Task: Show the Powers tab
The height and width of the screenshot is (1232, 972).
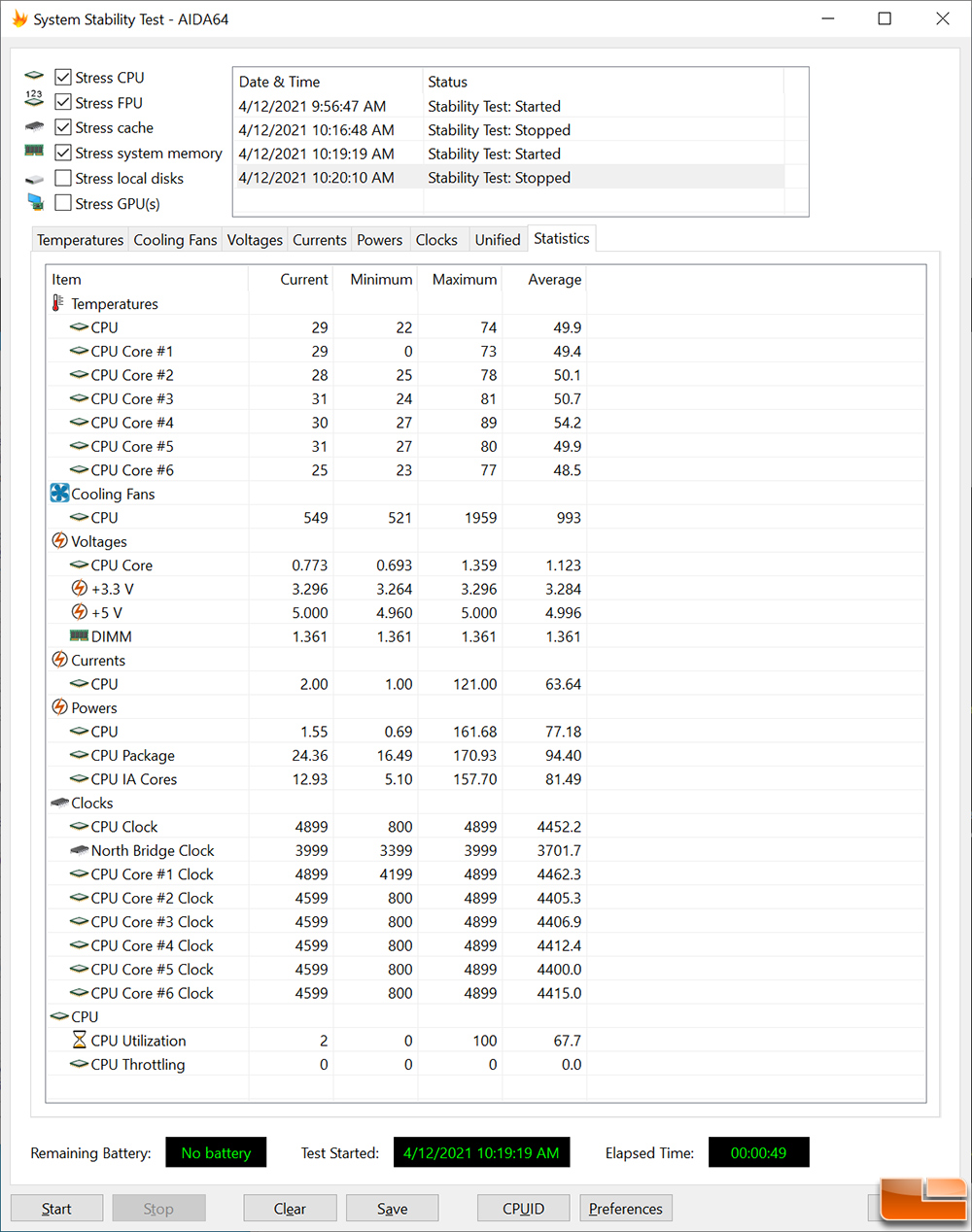Action: pyautogui.click(x=379, y=240)
